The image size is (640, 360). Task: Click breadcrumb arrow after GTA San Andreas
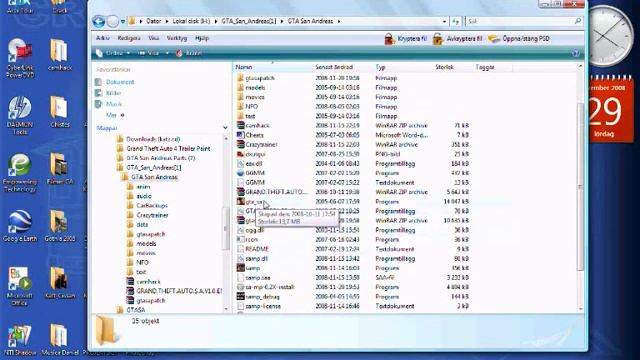click(x=339, y=21)
